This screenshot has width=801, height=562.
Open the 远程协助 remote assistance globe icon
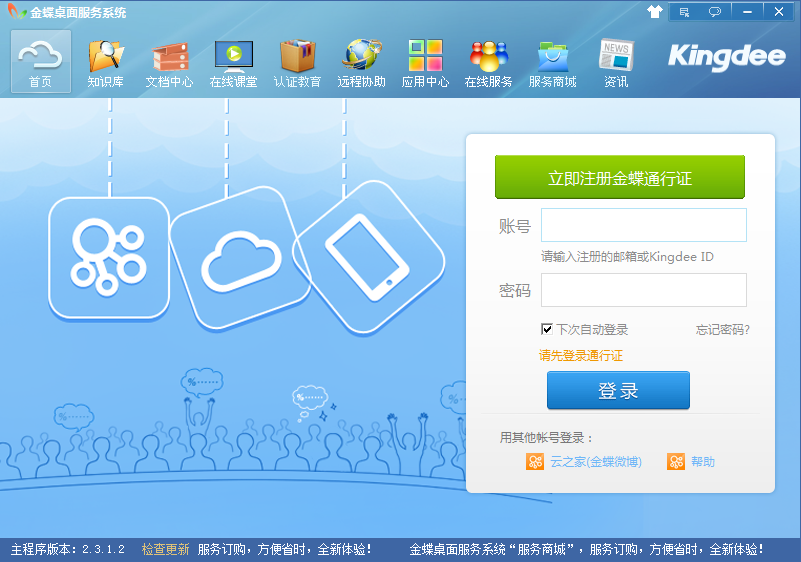361,63
